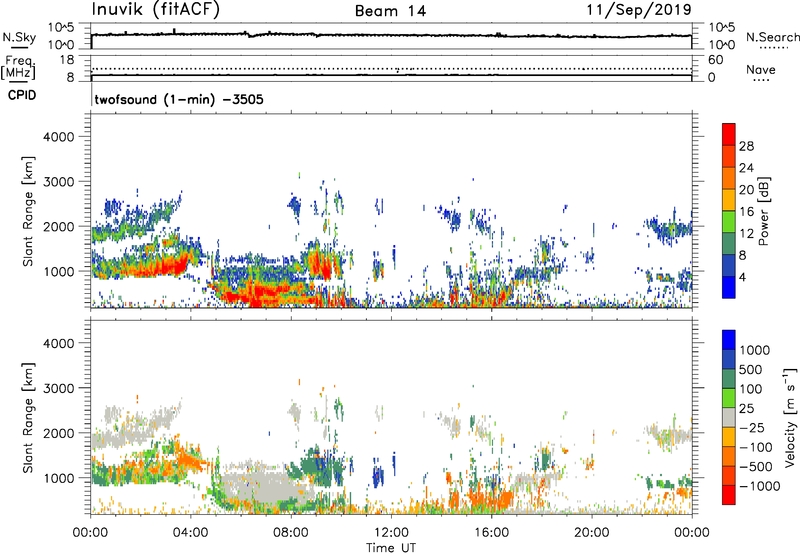Click the 'Power [dB]' colorbar label
This screenshot has height=554, width=800.
[763, 211]
